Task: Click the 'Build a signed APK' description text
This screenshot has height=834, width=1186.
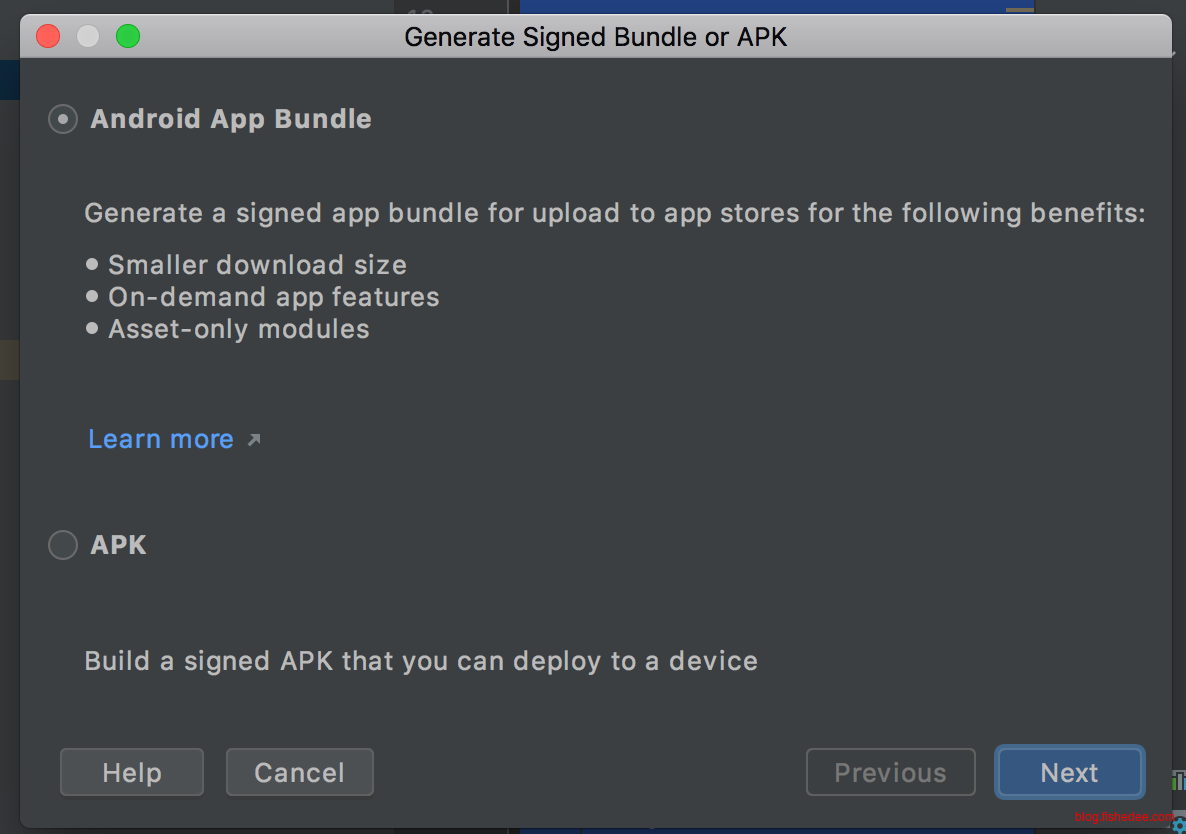Action: (421, 661)
